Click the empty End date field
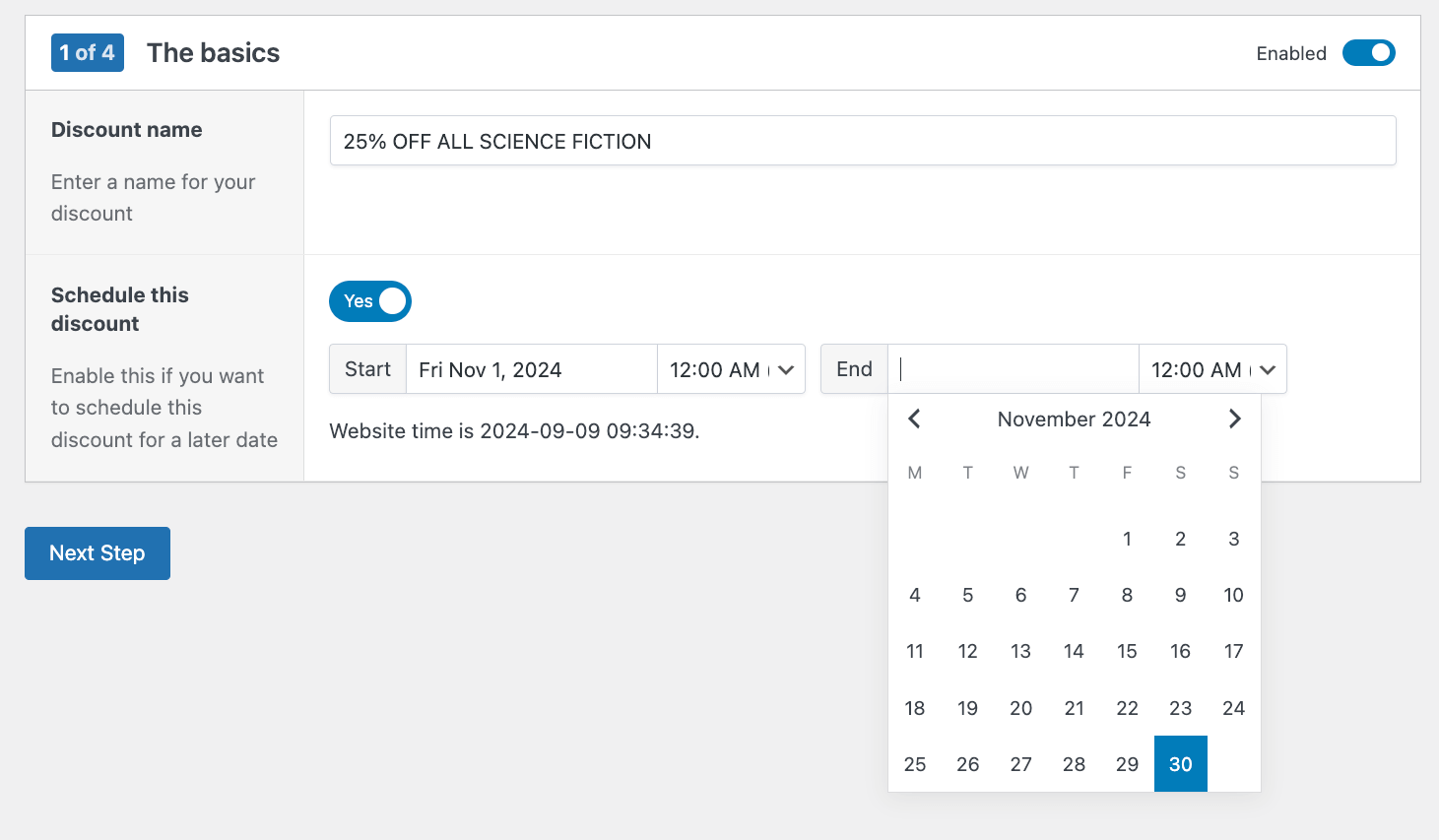This screenshot has width=1439, height=840. click(1013, 368)
